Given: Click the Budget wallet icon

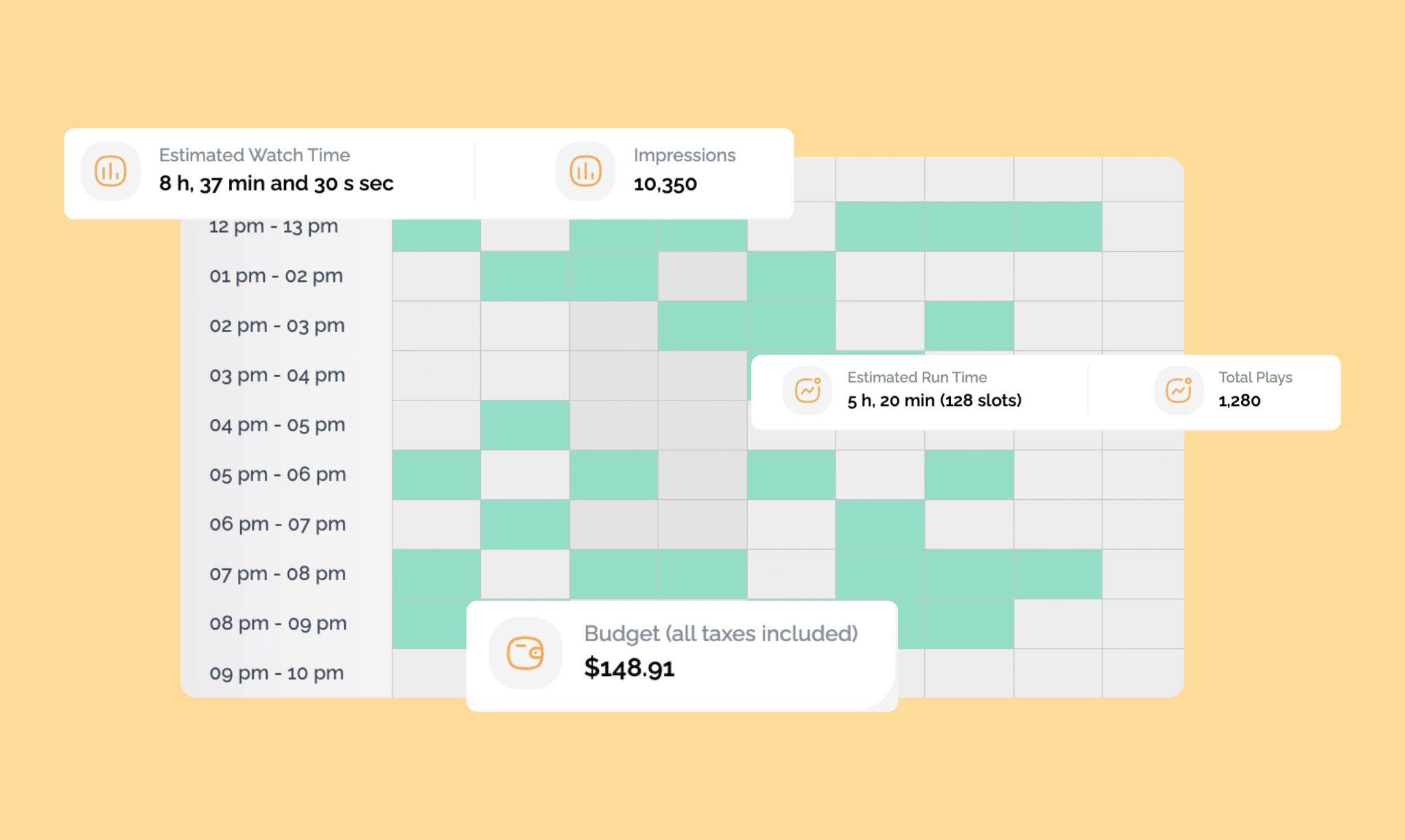Looking at the screenshot, I should point(526,653).
